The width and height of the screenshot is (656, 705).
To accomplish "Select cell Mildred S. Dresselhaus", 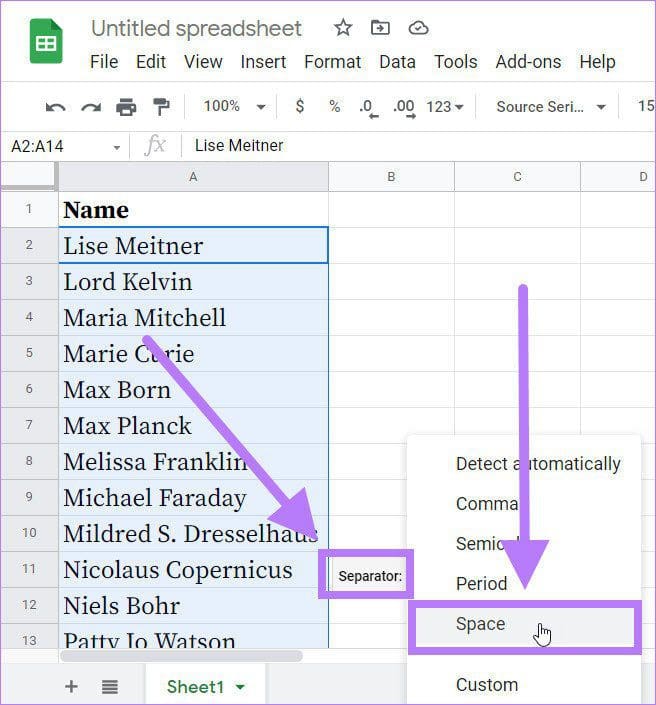I will [193, 533].
